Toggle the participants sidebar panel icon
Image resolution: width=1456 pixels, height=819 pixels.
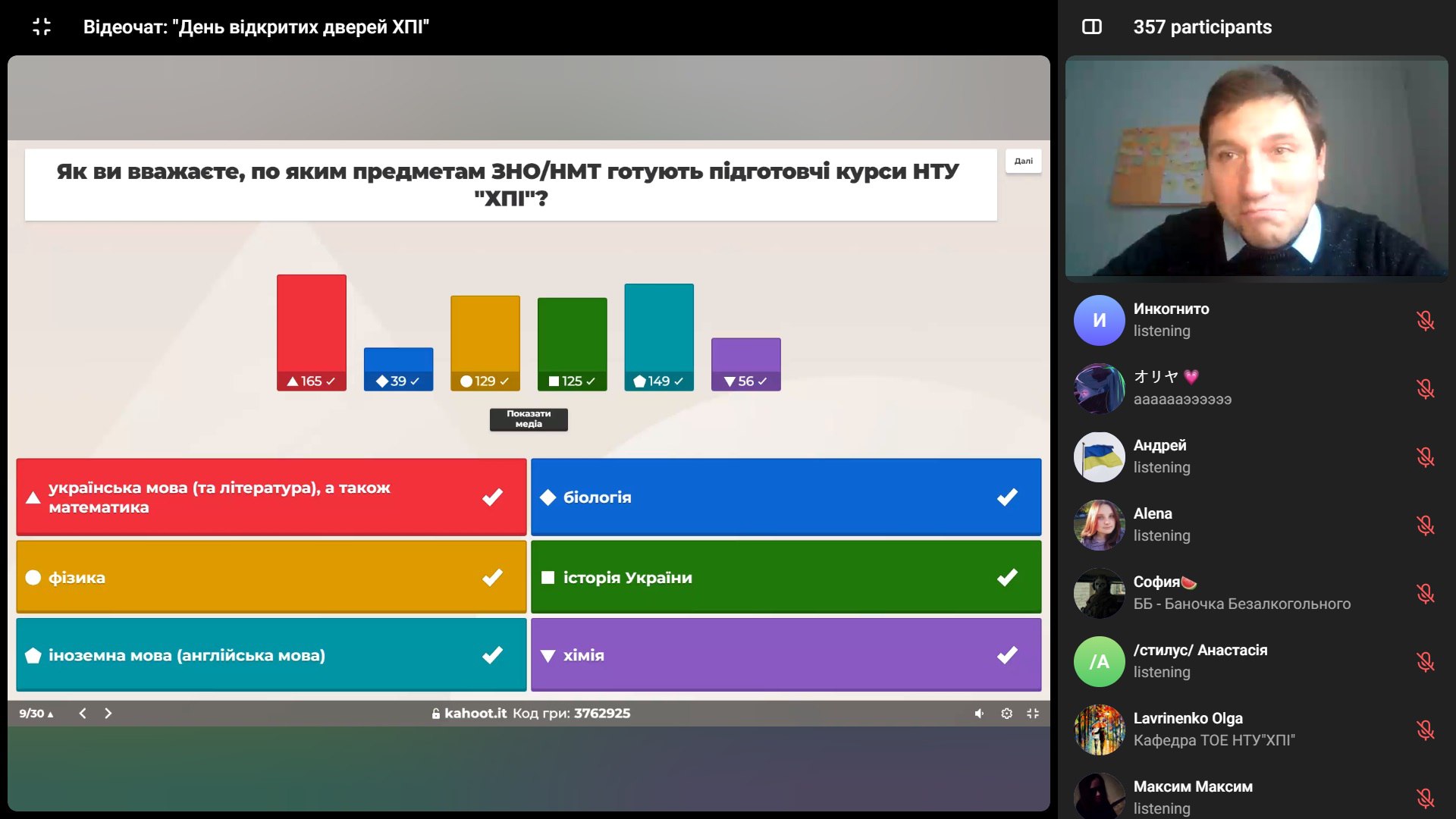pyautogui.click(x=1092, y=27)
